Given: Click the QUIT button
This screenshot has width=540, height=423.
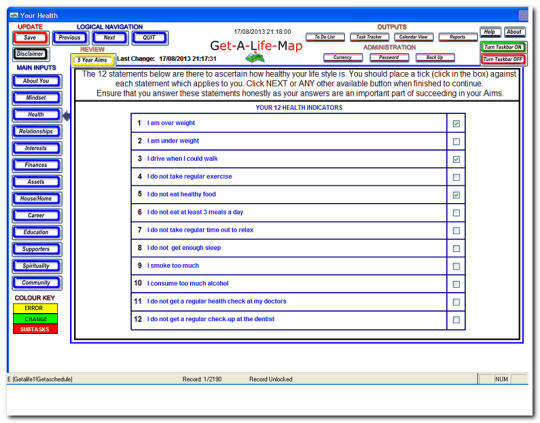Looking at the screenshot, I should click(150, 38).
